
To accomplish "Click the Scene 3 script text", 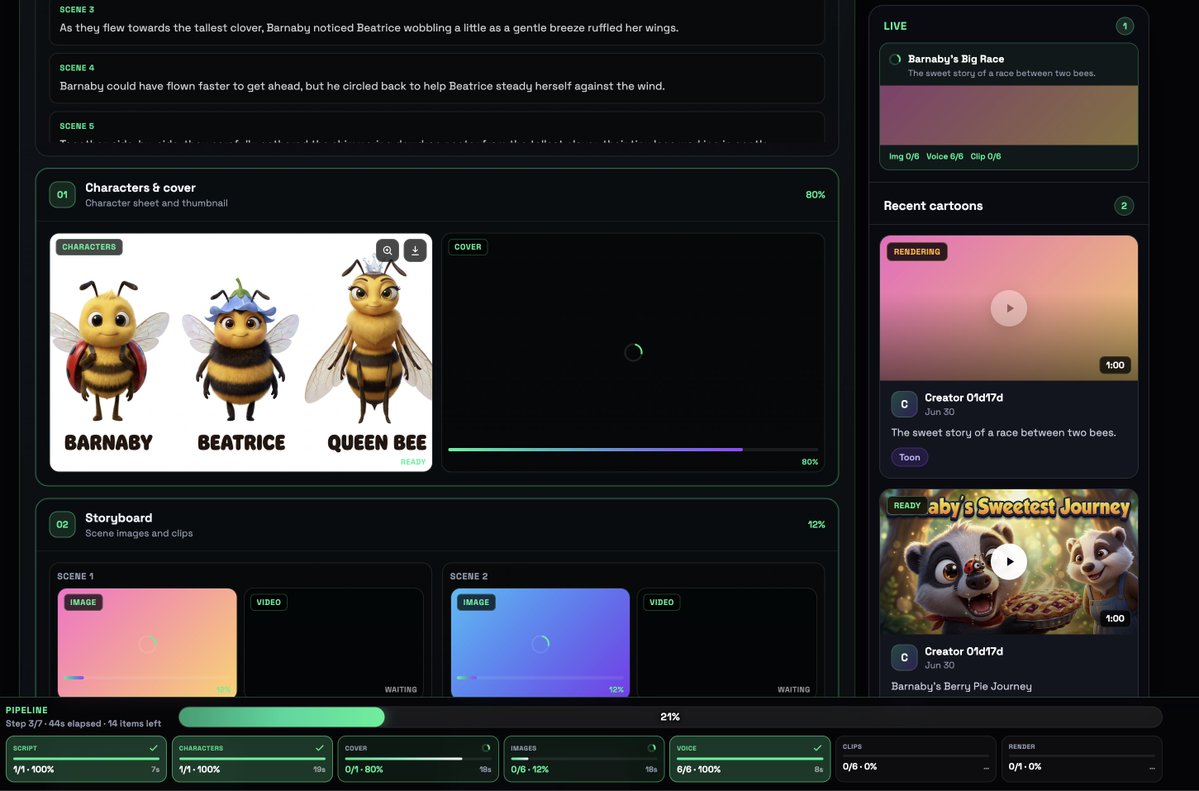I will click(369, 28).
